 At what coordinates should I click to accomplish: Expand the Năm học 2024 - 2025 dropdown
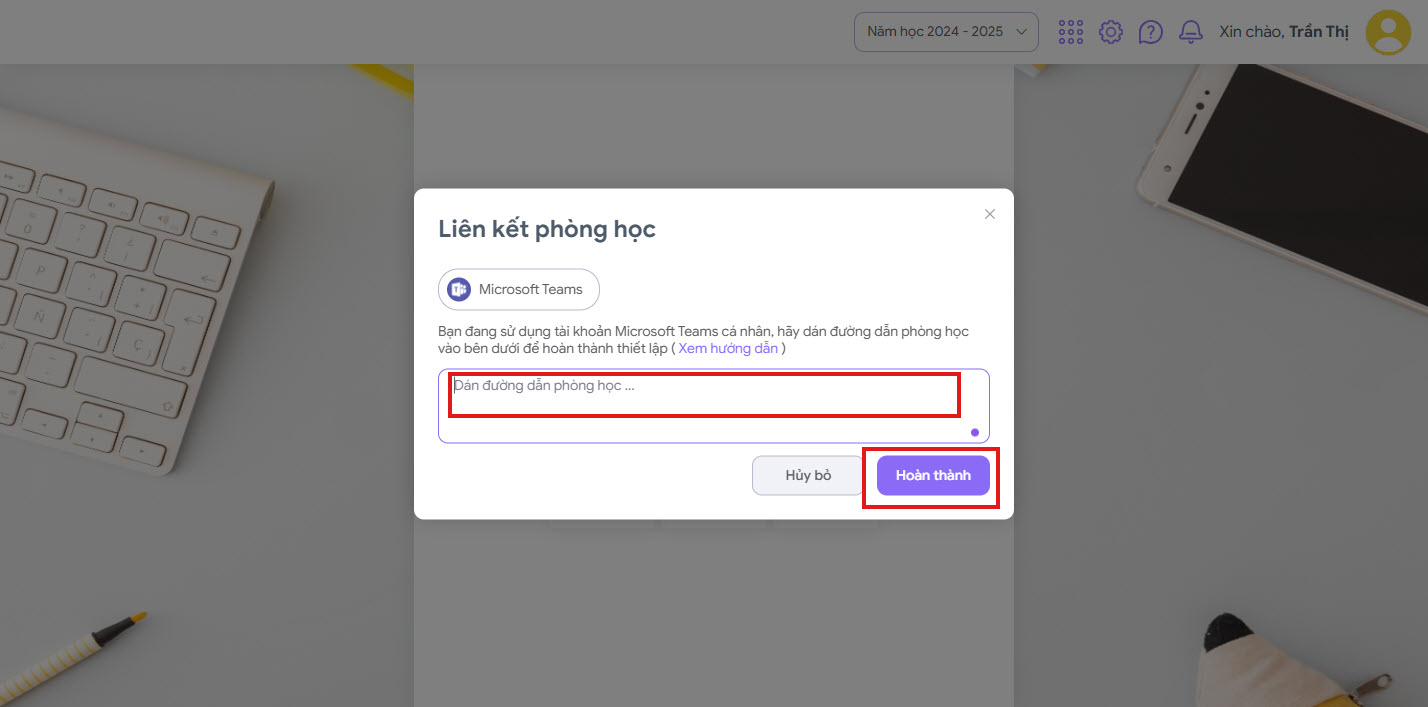pyautogui.click(x=945, y=32)
